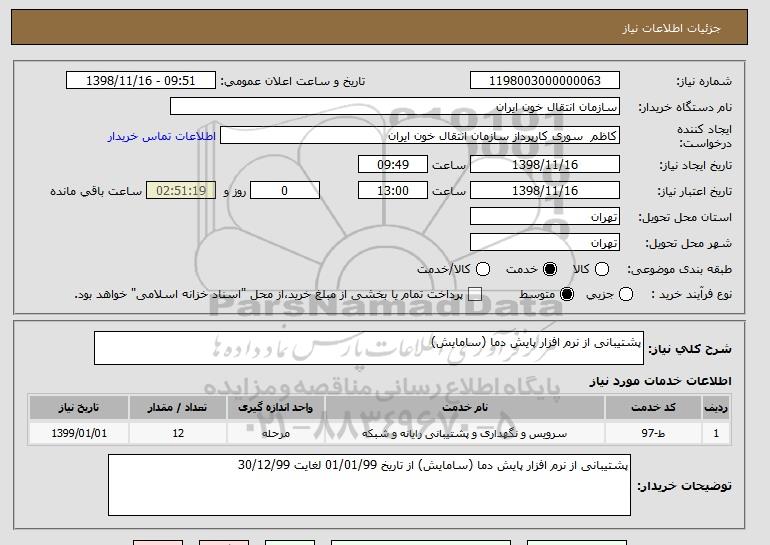Choose the جزیی purchase type radio
Viewport: 770px width, 545px height.
click(x=626, y=294)
